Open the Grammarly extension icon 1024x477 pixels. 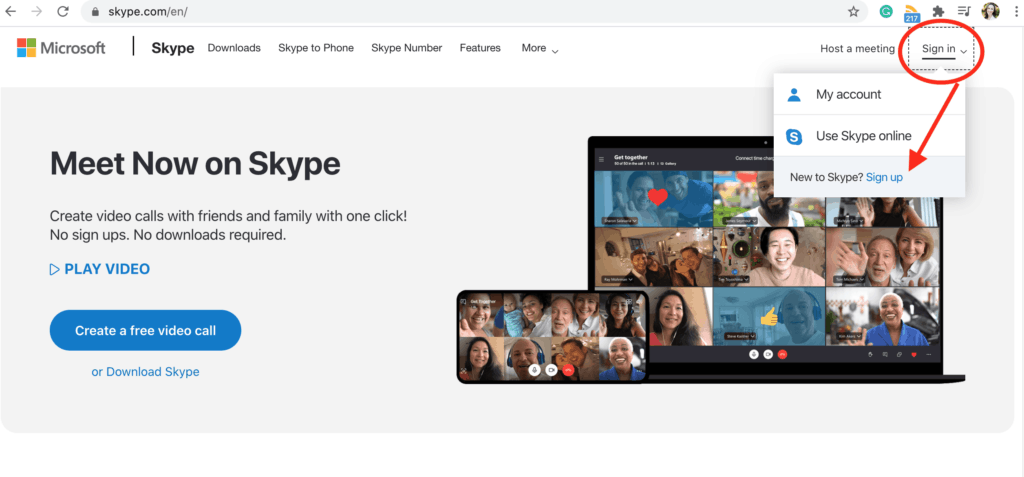pyautogui.click(x=886, y=12)
